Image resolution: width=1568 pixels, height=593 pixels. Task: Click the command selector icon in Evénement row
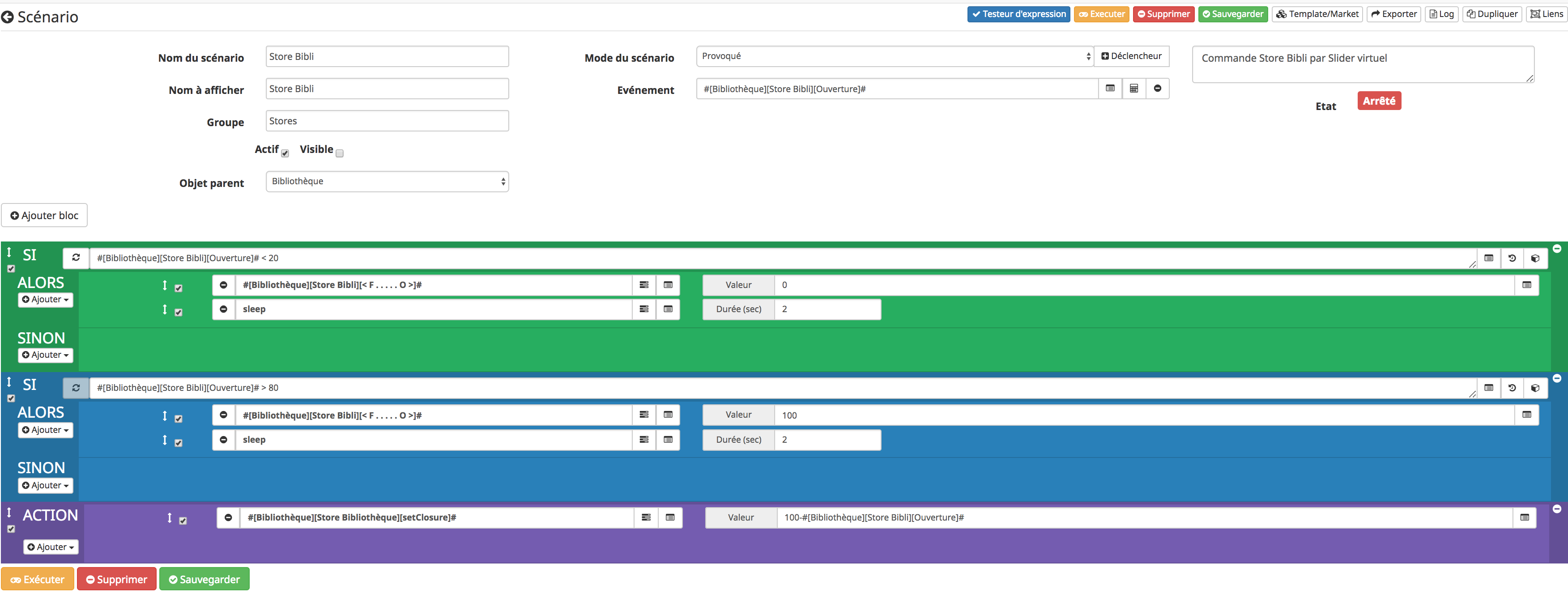point(1110,89)
